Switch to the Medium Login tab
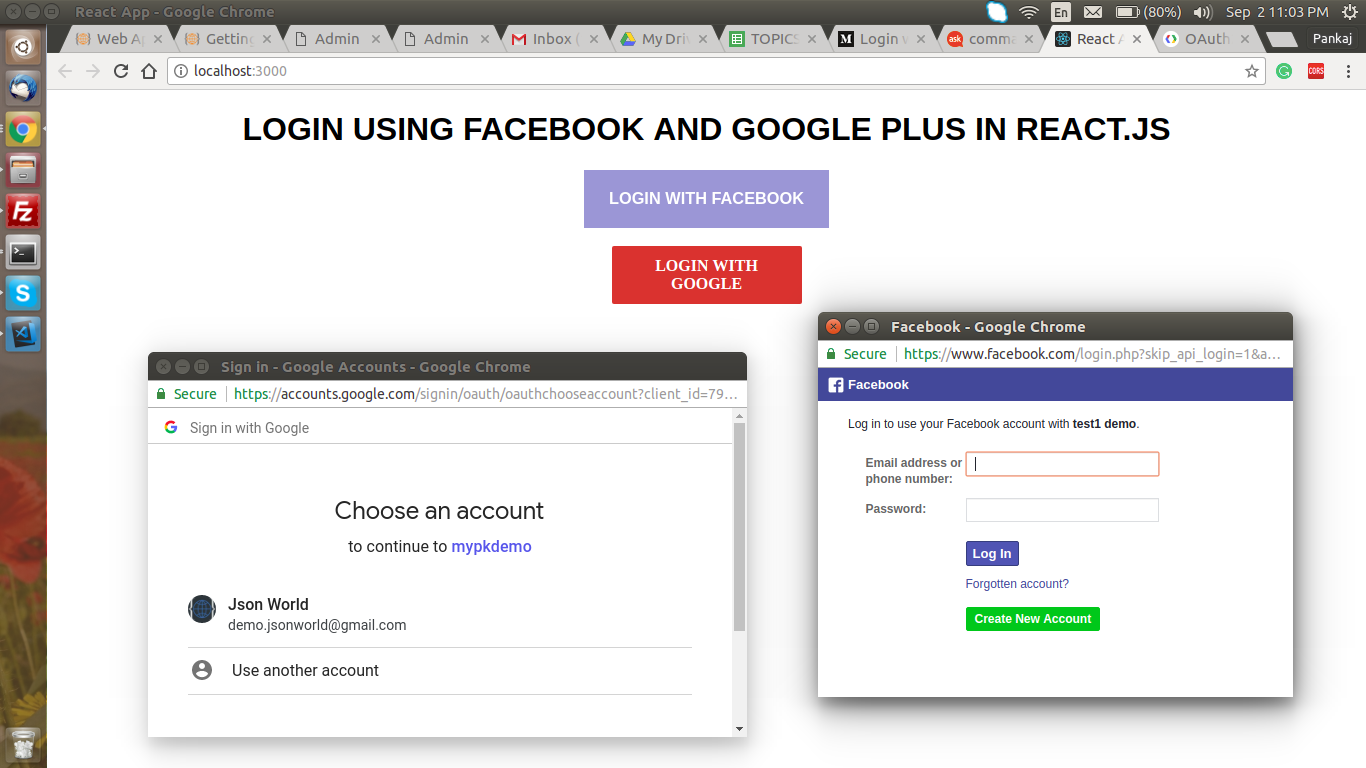The height and width of the screenshot is (768, 1366). 882,39
